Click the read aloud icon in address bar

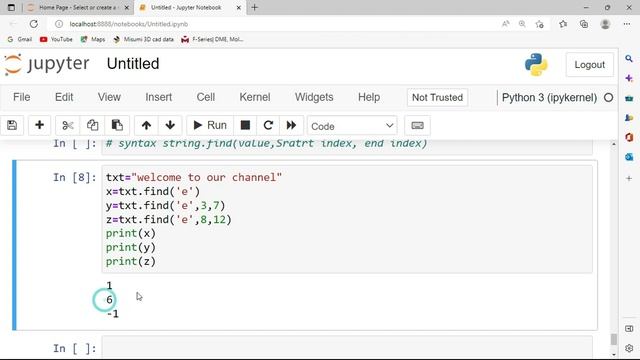pyautogui.click(x=505, y=24)
